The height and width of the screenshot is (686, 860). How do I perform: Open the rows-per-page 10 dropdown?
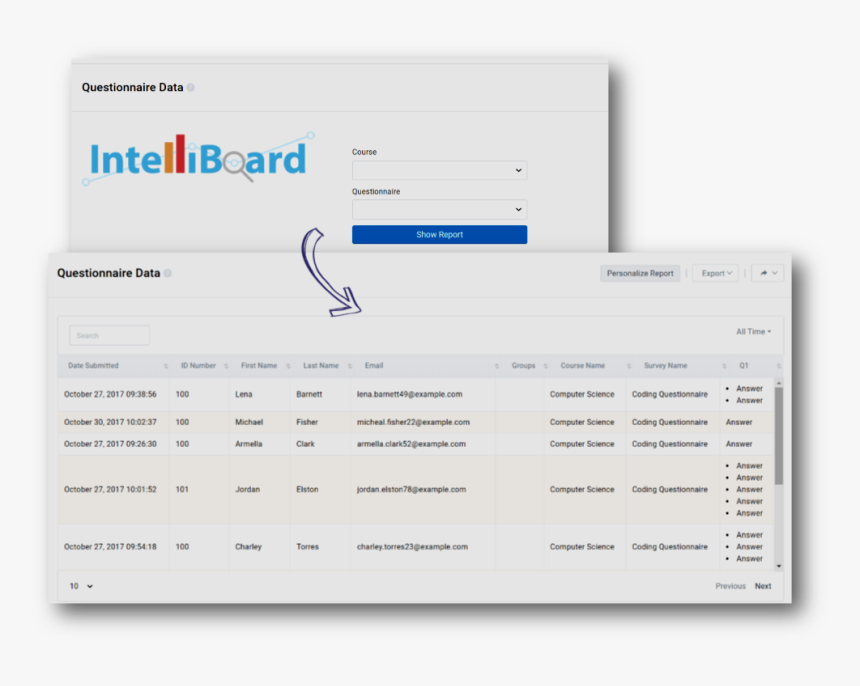tap(81, 586)
